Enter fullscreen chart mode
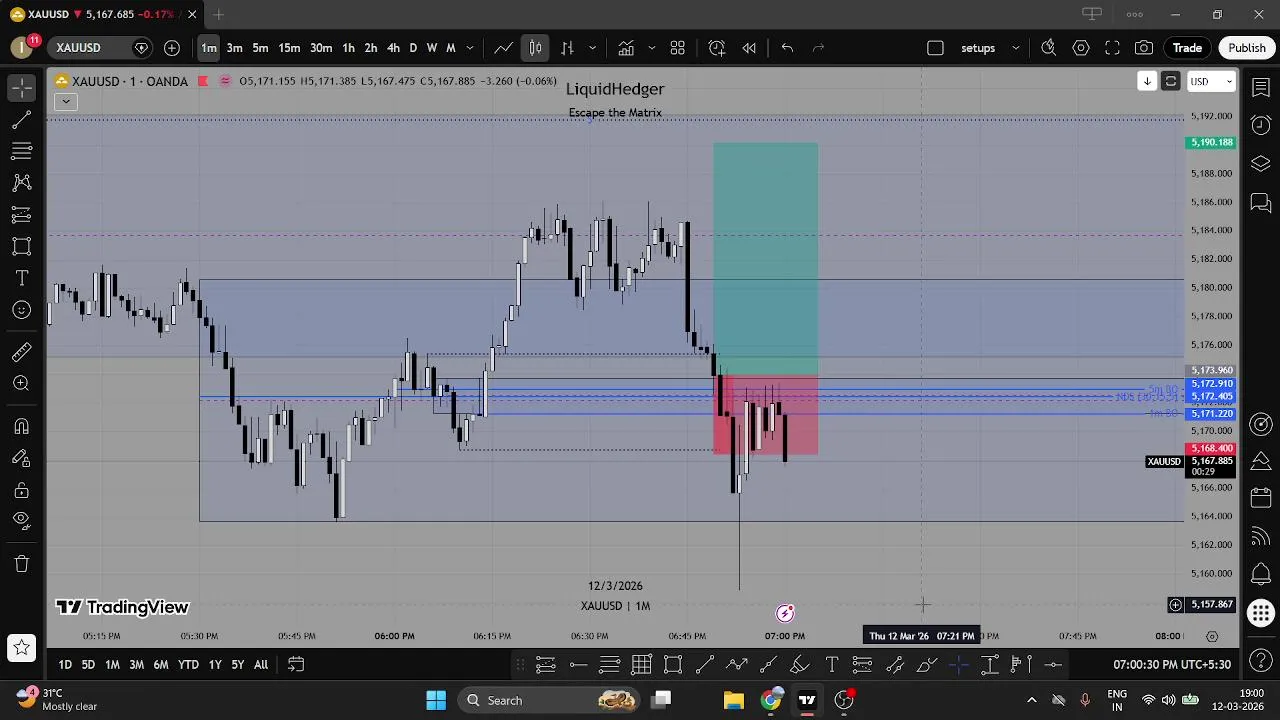This screenshot has height=720, width=1280. pyautogui.click(x=1112, y=48)
